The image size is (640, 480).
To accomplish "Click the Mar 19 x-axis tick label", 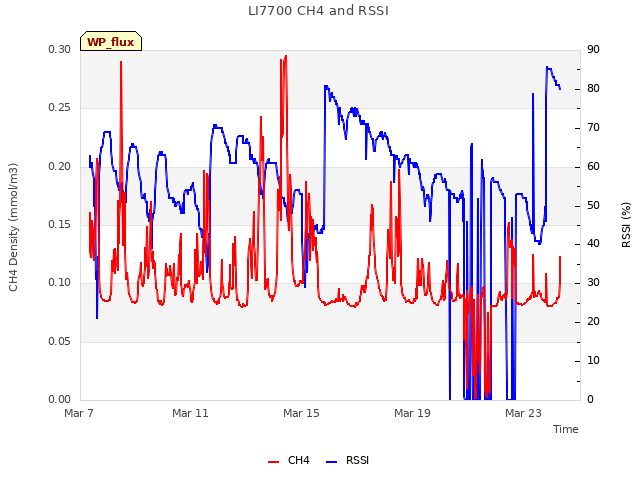I will 412,413.
